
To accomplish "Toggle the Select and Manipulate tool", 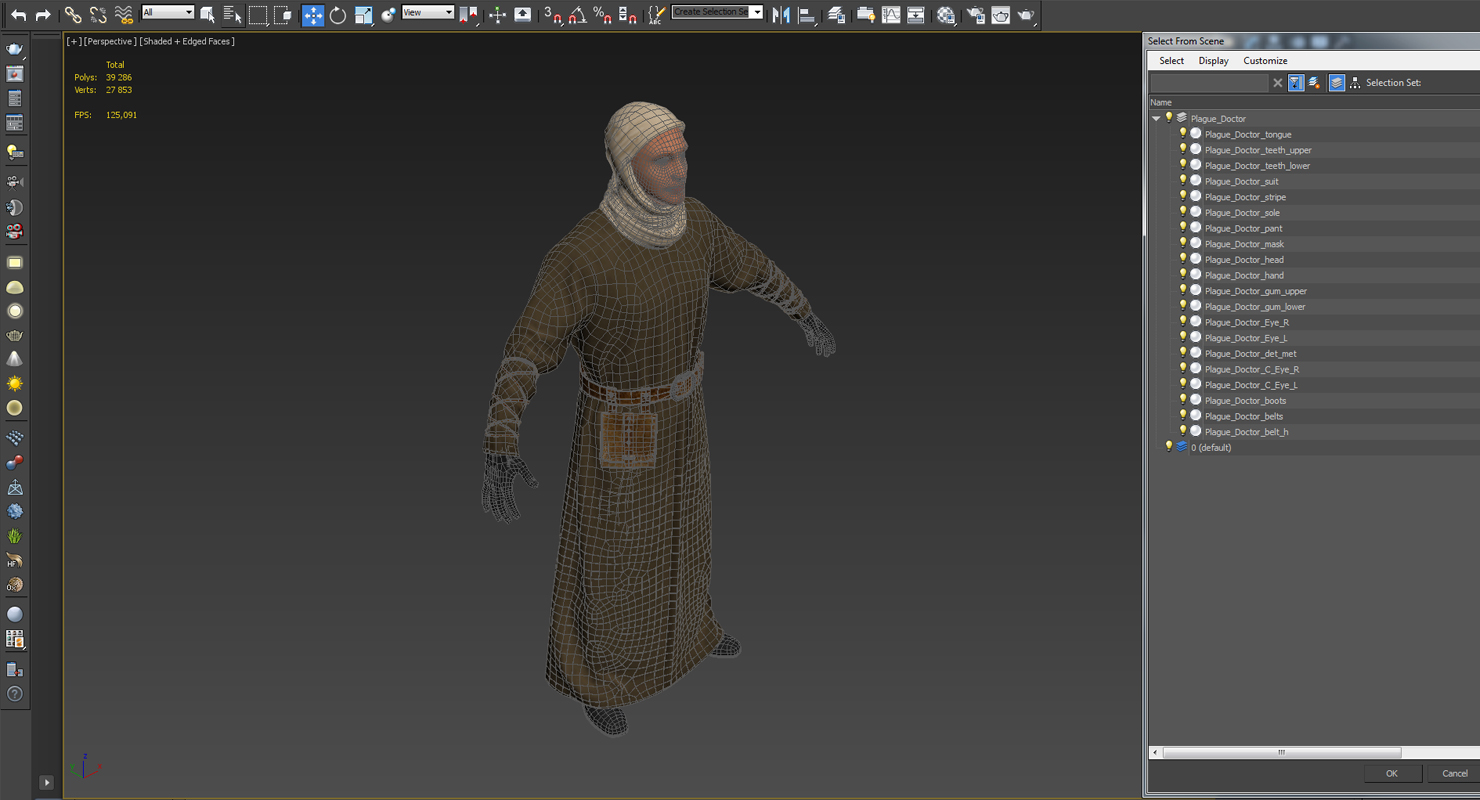I will pos(498,14).
